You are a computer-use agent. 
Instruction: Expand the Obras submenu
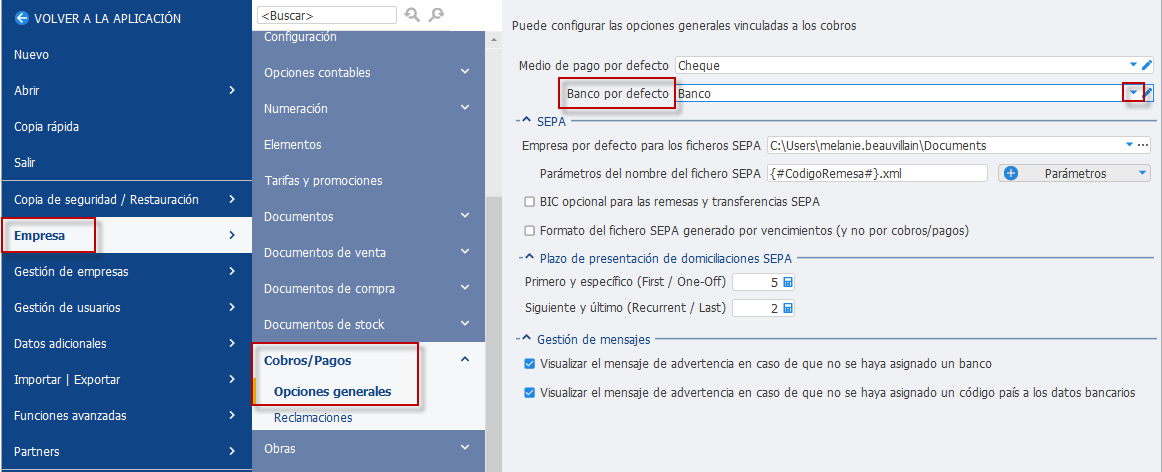pyautogui.click(x=465, y=448)
